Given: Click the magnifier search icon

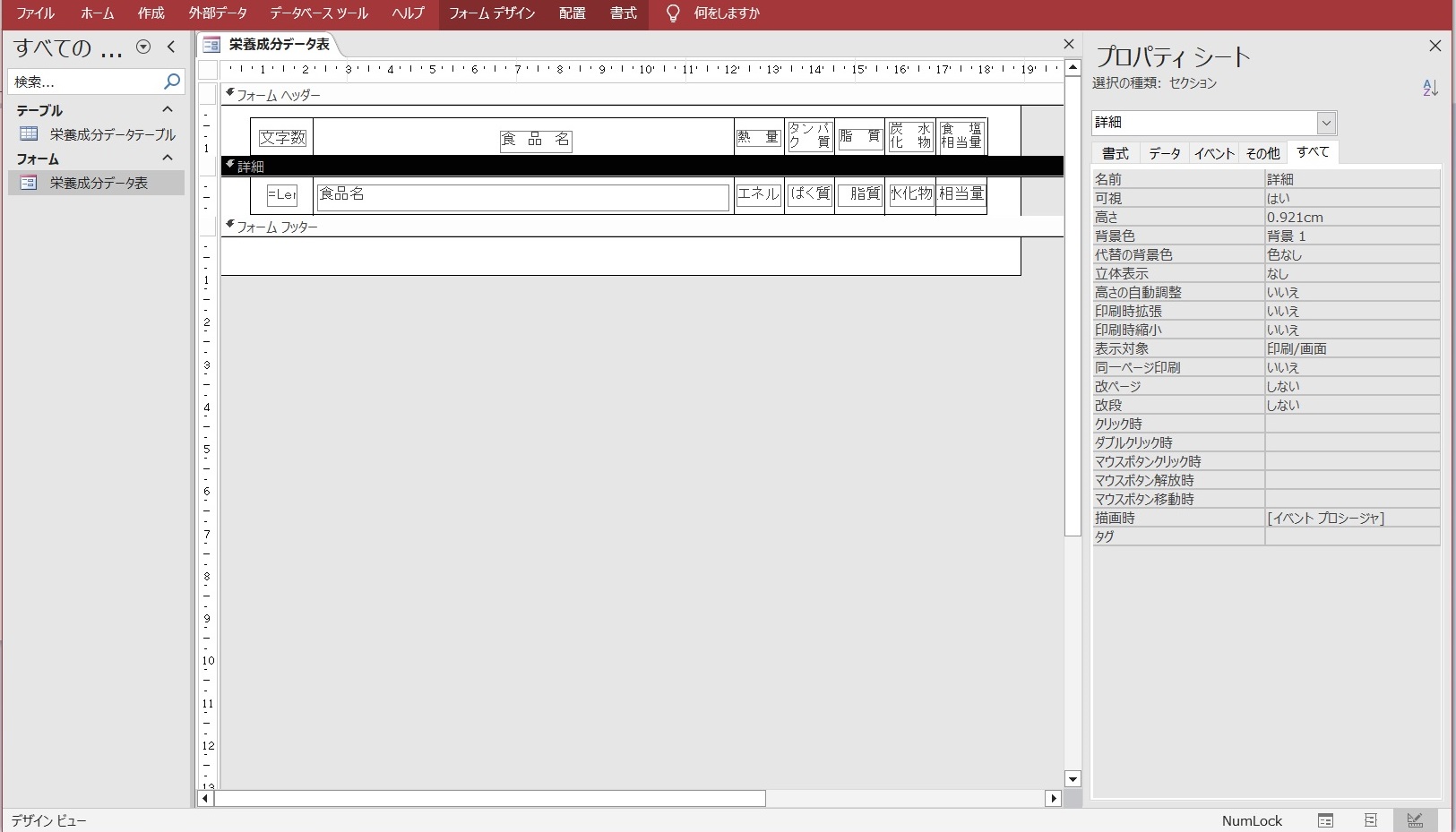Looking at the screenshot, I should coord(172,81).
